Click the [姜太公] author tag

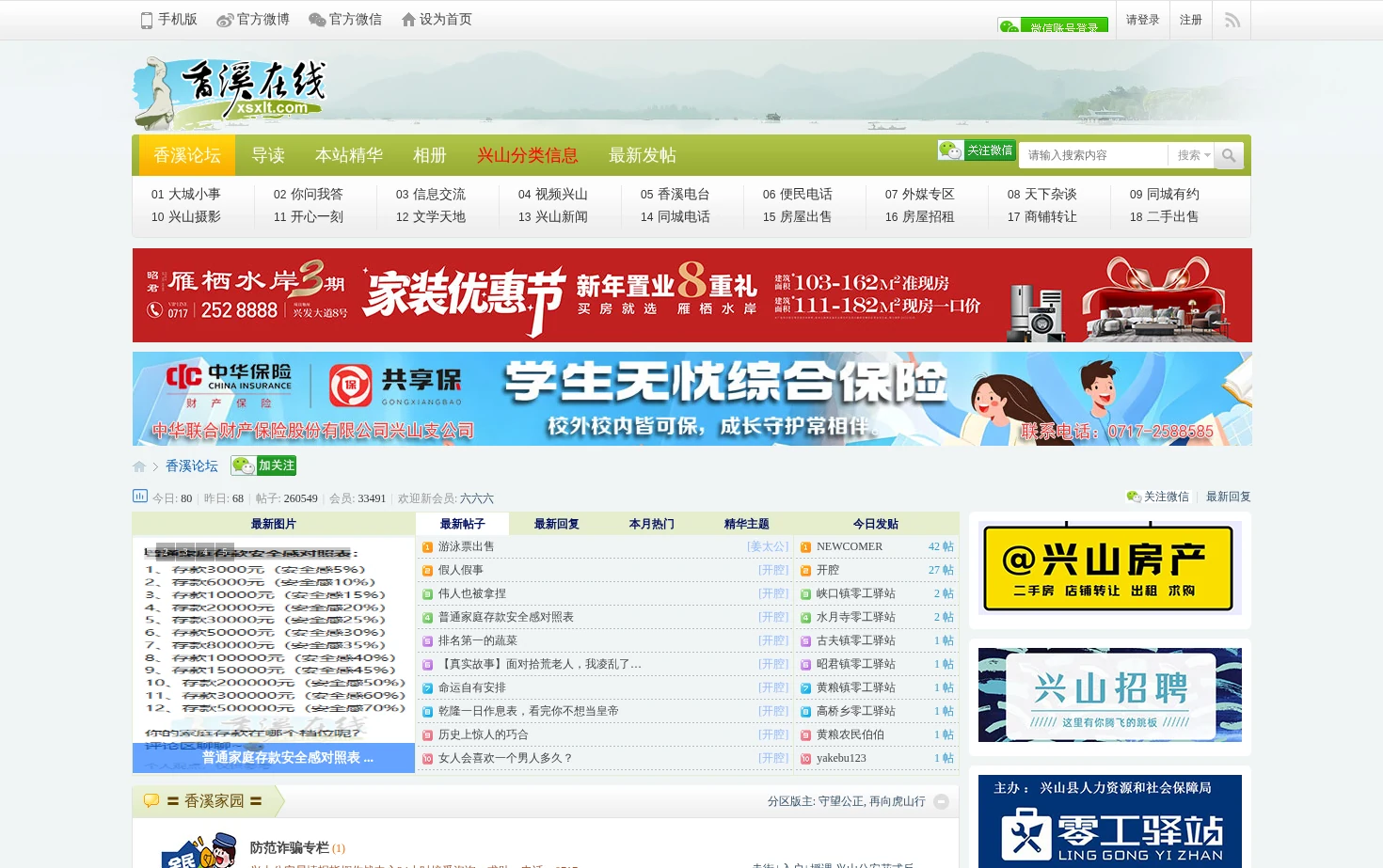[769, 546]
